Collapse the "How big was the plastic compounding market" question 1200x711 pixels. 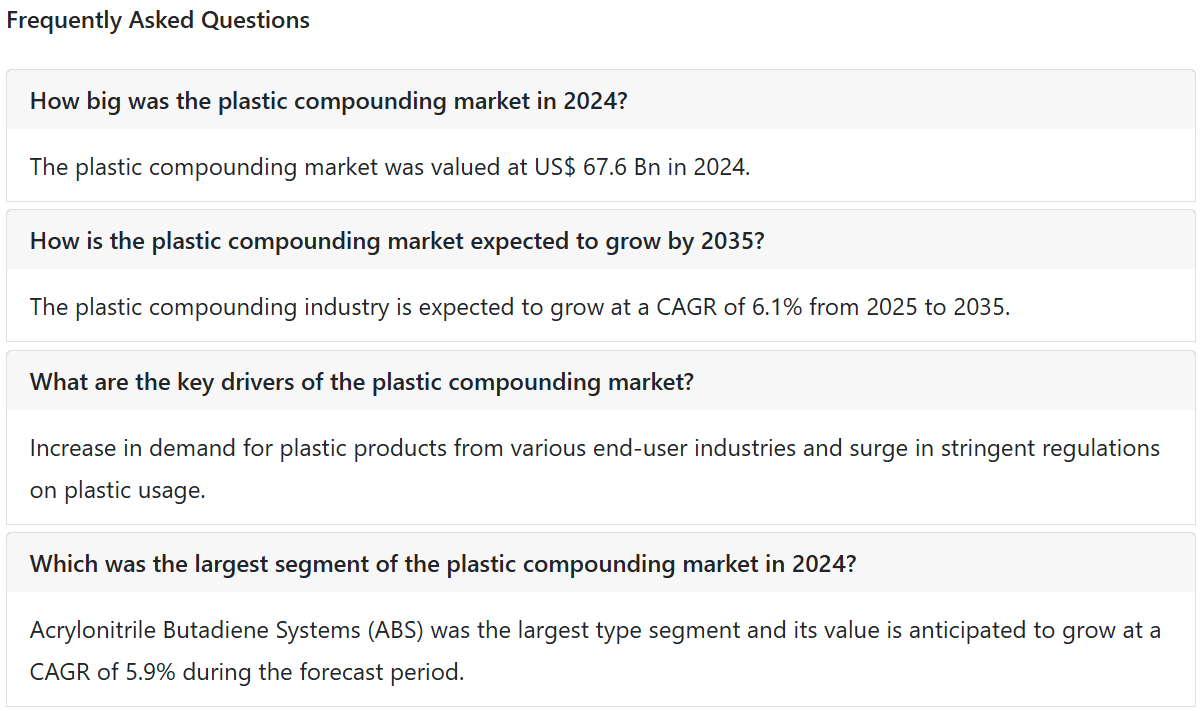point(600,100)
